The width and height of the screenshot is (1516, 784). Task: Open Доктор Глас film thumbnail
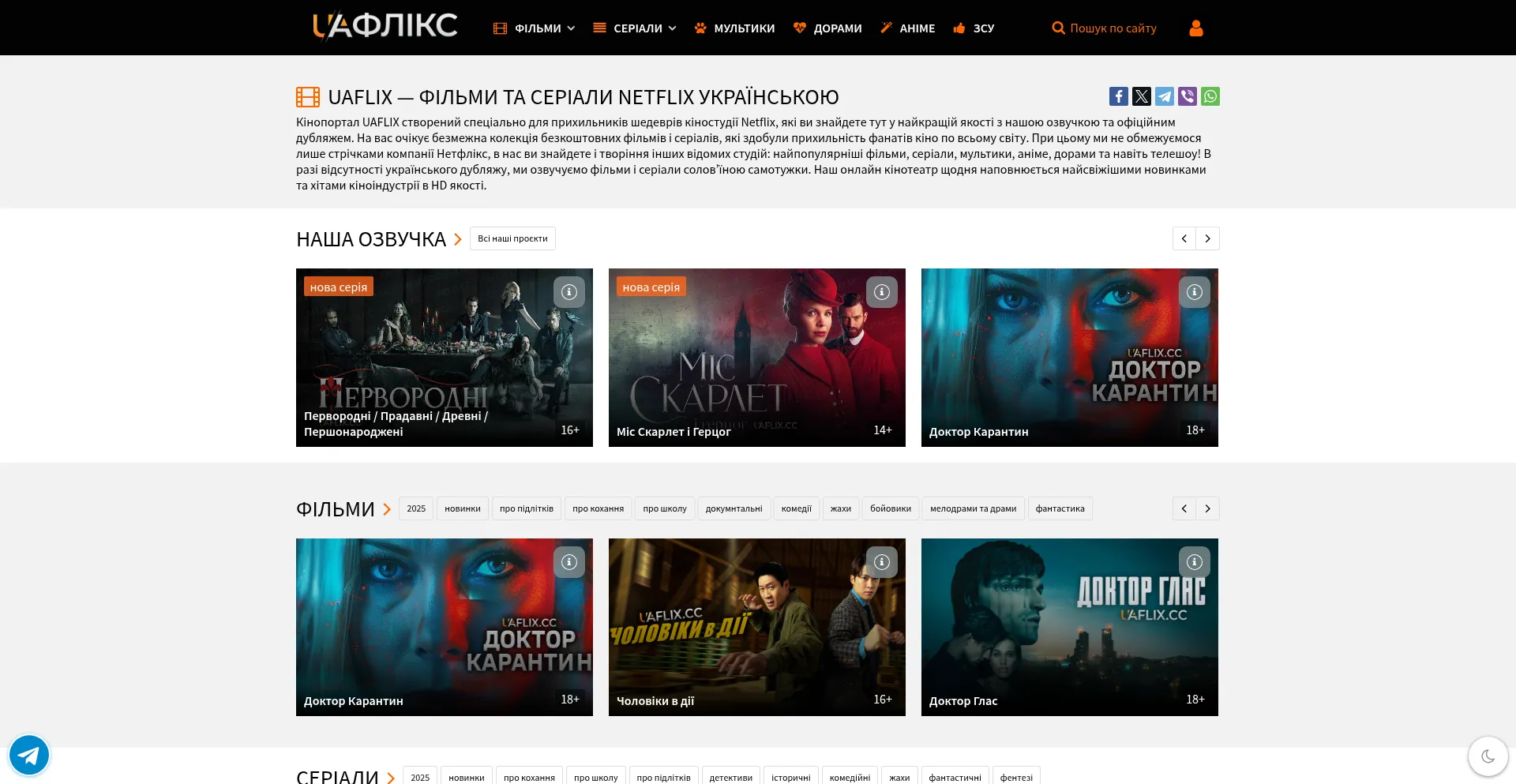[1070, 628]
